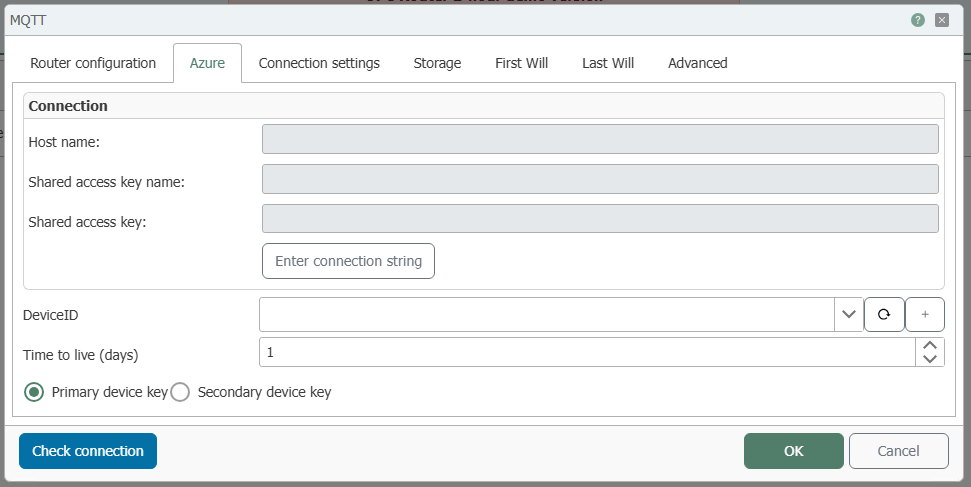The width and height of the screenshot is (971, 487).
Task: Open the Storage tab
Action: point(437,63)
